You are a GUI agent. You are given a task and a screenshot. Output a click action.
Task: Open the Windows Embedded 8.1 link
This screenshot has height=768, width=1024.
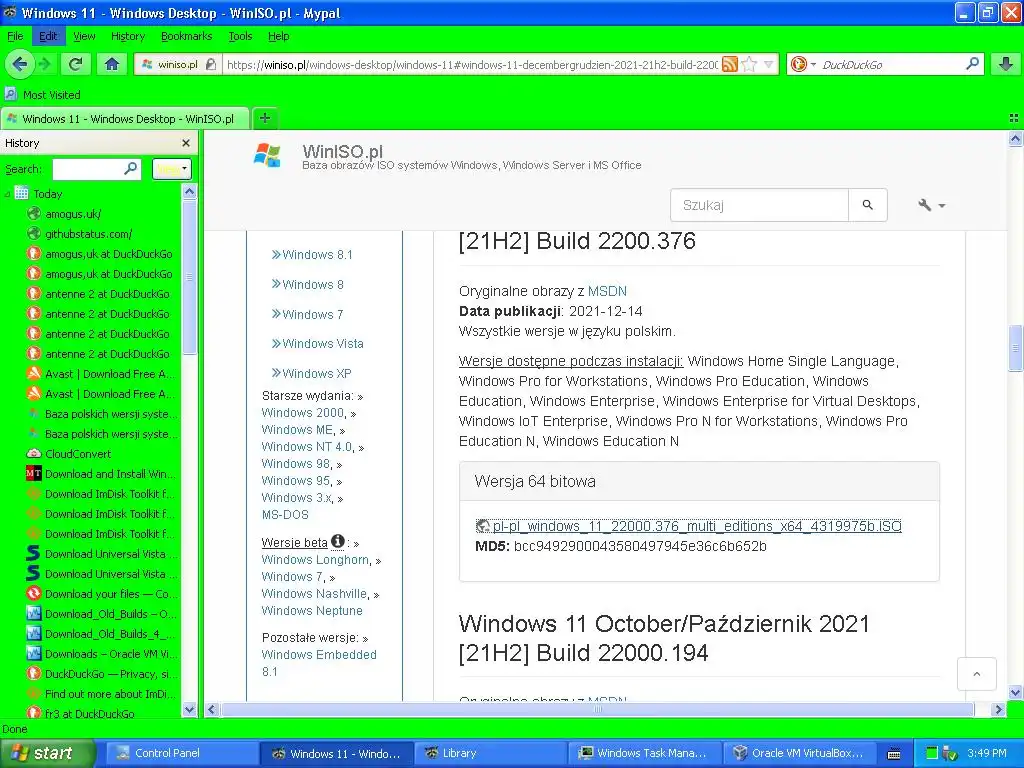[319, 663]
